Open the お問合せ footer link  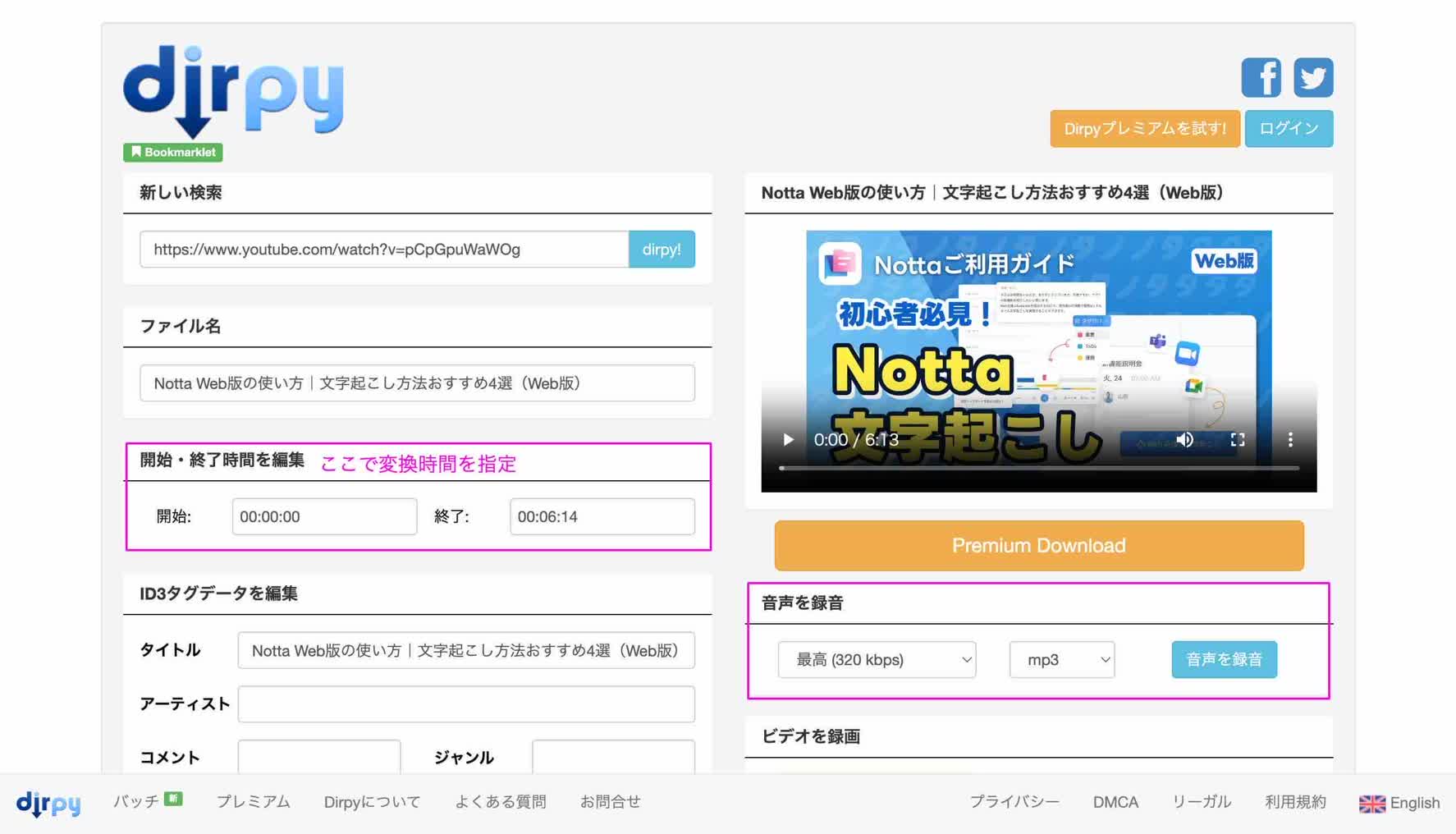(610, 802)
